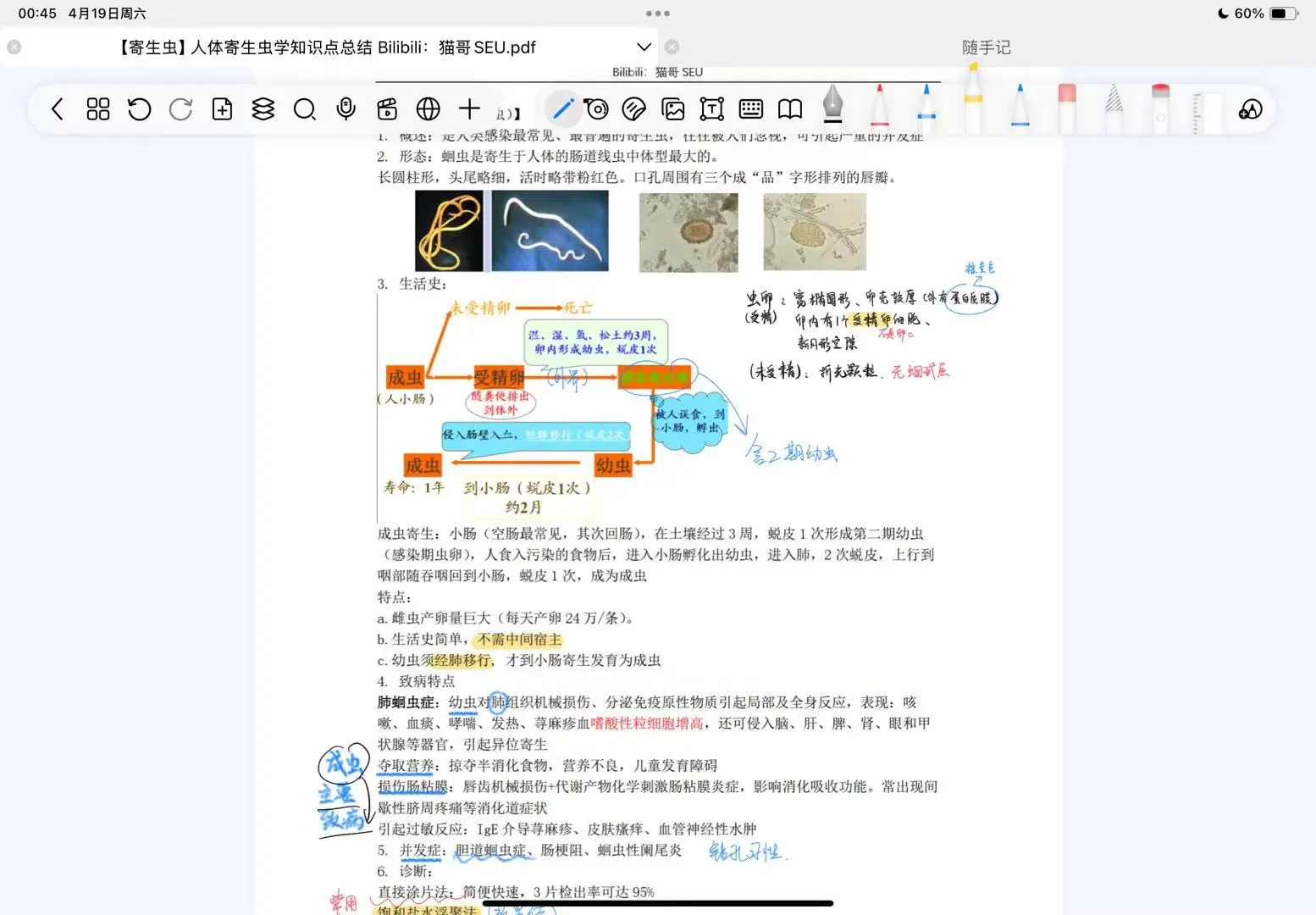The width and height of the screenshot is (1316, 915).
Task: Tap the underlined text 损伤肠粘膜
Action: (x=412, y=787)
